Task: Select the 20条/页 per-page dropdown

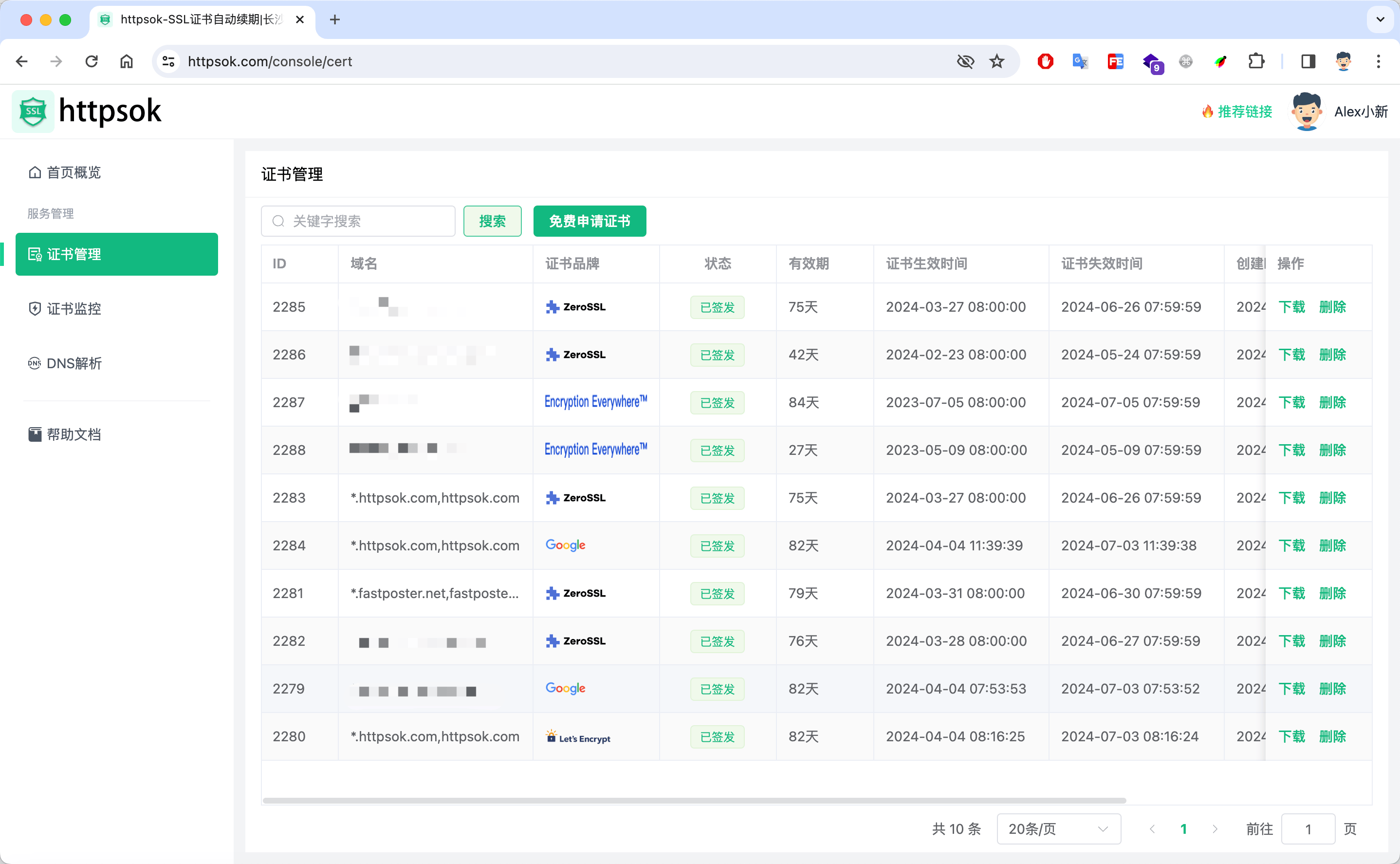Action: [x=1058, y=829]
